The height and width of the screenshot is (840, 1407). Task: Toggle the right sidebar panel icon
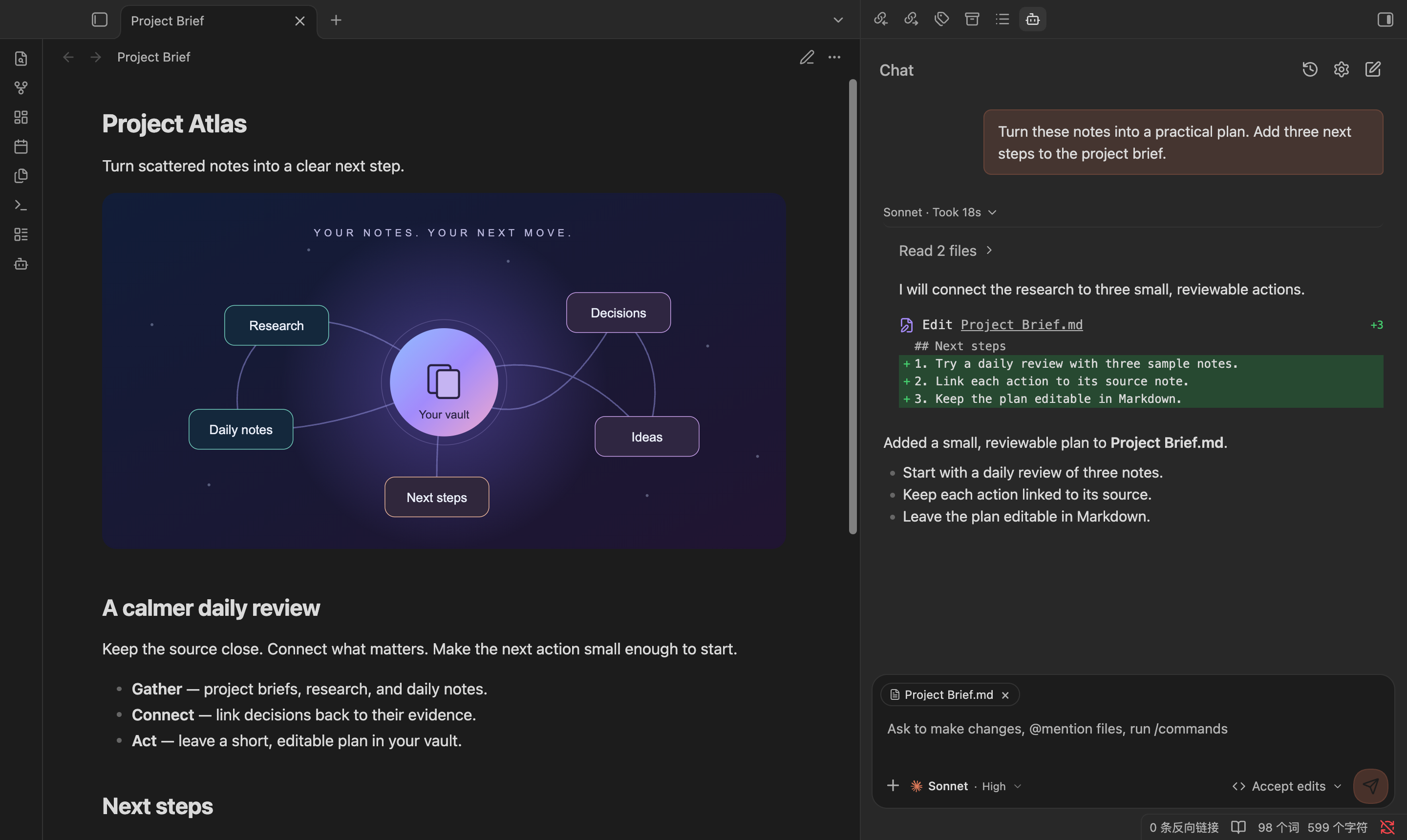(x=1385, y=20)
